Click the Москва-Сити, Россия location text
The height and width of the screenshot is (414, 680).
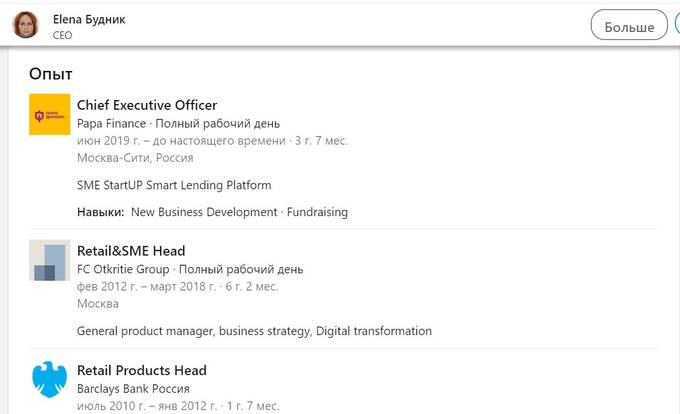click(135, 158)
